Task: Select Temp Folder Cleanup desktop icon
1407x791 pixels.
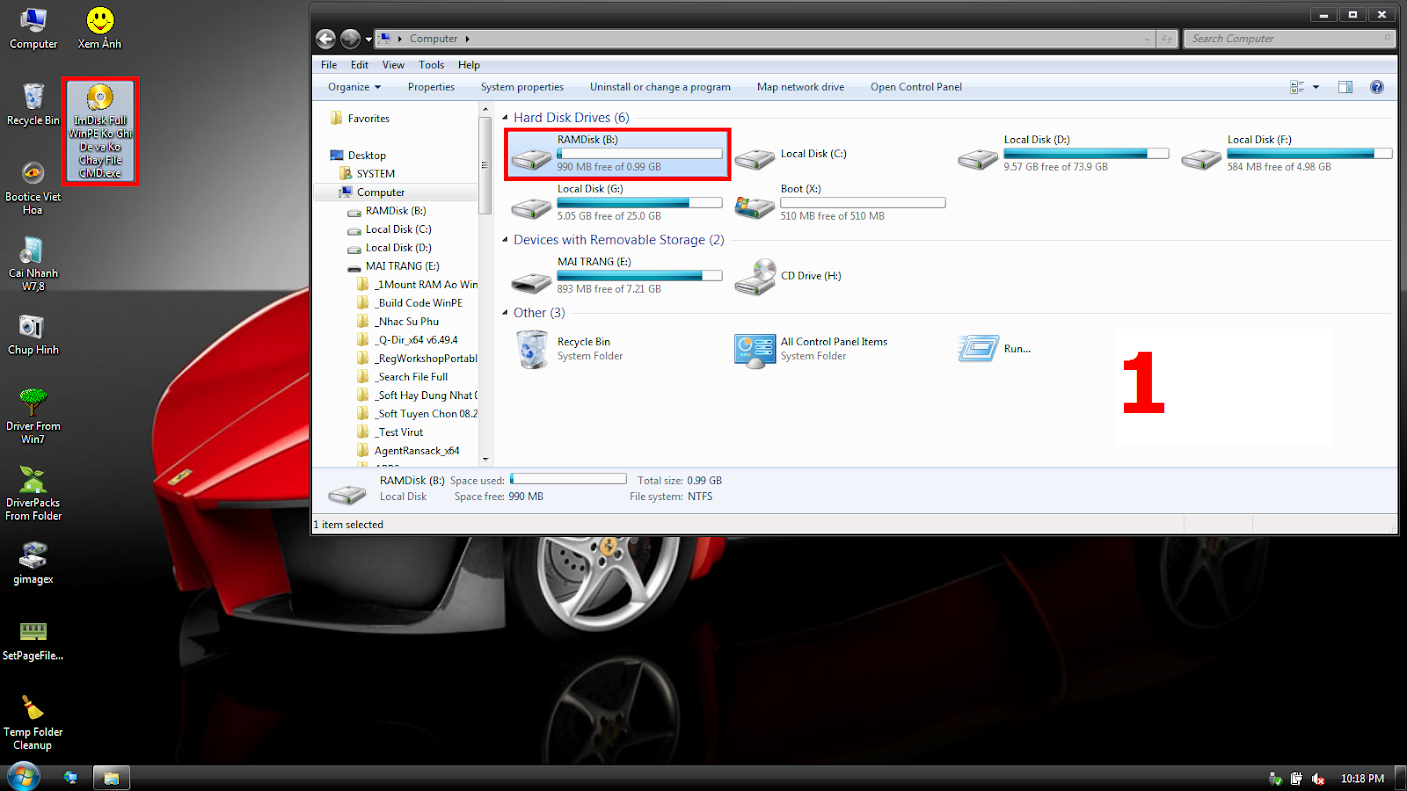Action: (x=33, y=723)
